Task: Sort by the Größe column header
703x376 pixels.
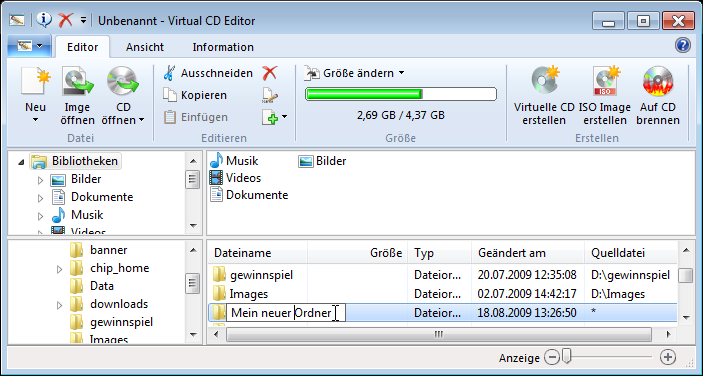Action: pos(357,253)
